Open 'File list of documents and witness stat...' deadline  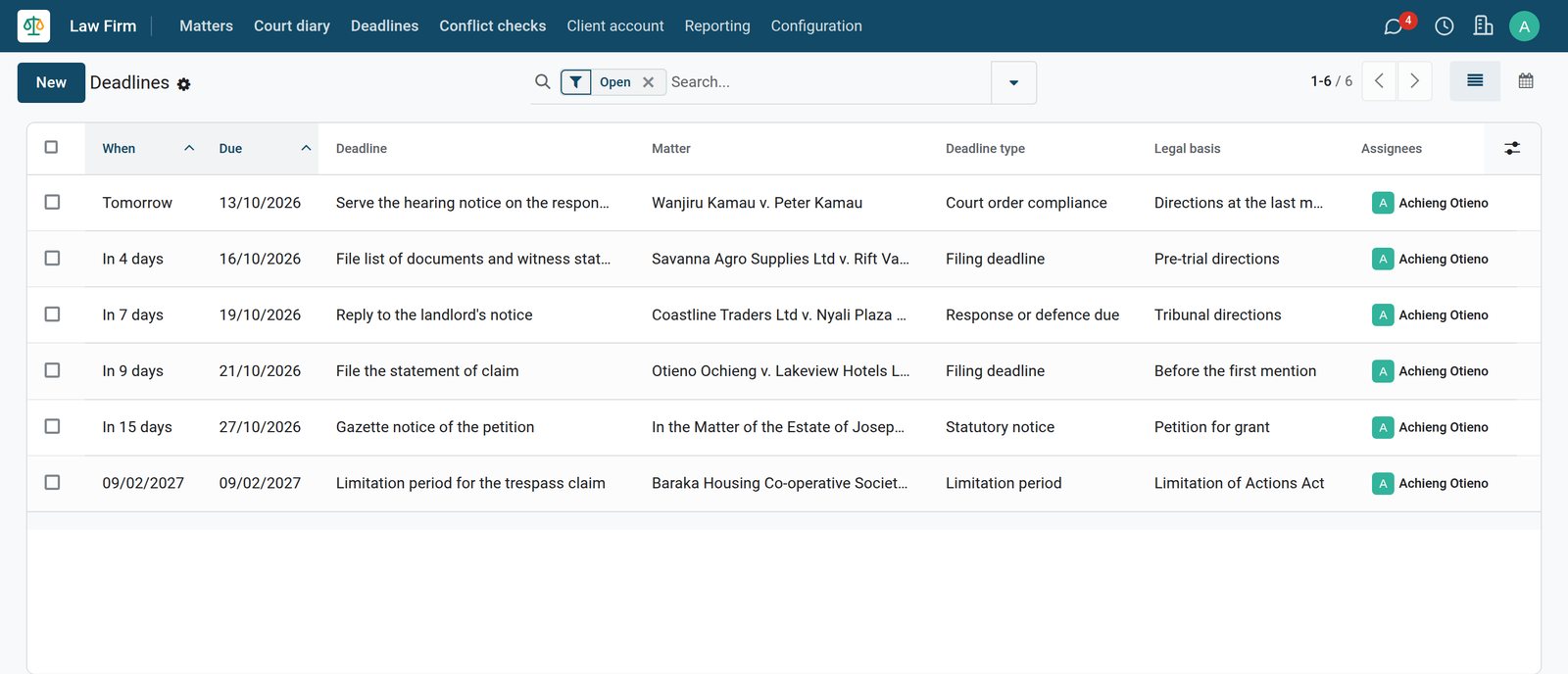pos(473,259)
